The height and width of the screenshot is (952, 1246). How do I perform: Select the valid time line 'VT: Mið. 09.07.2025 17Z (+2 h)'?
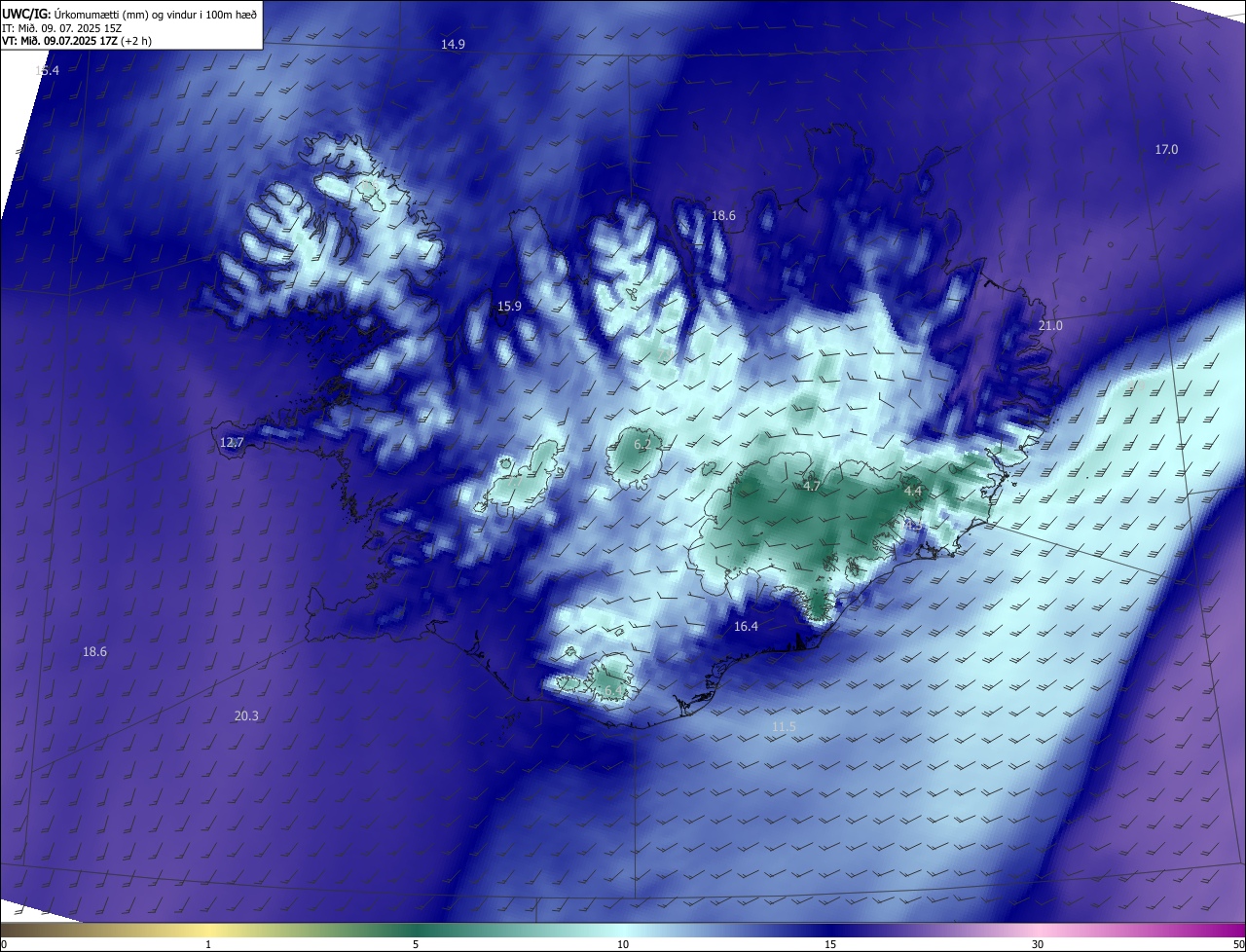pos(77,41)
